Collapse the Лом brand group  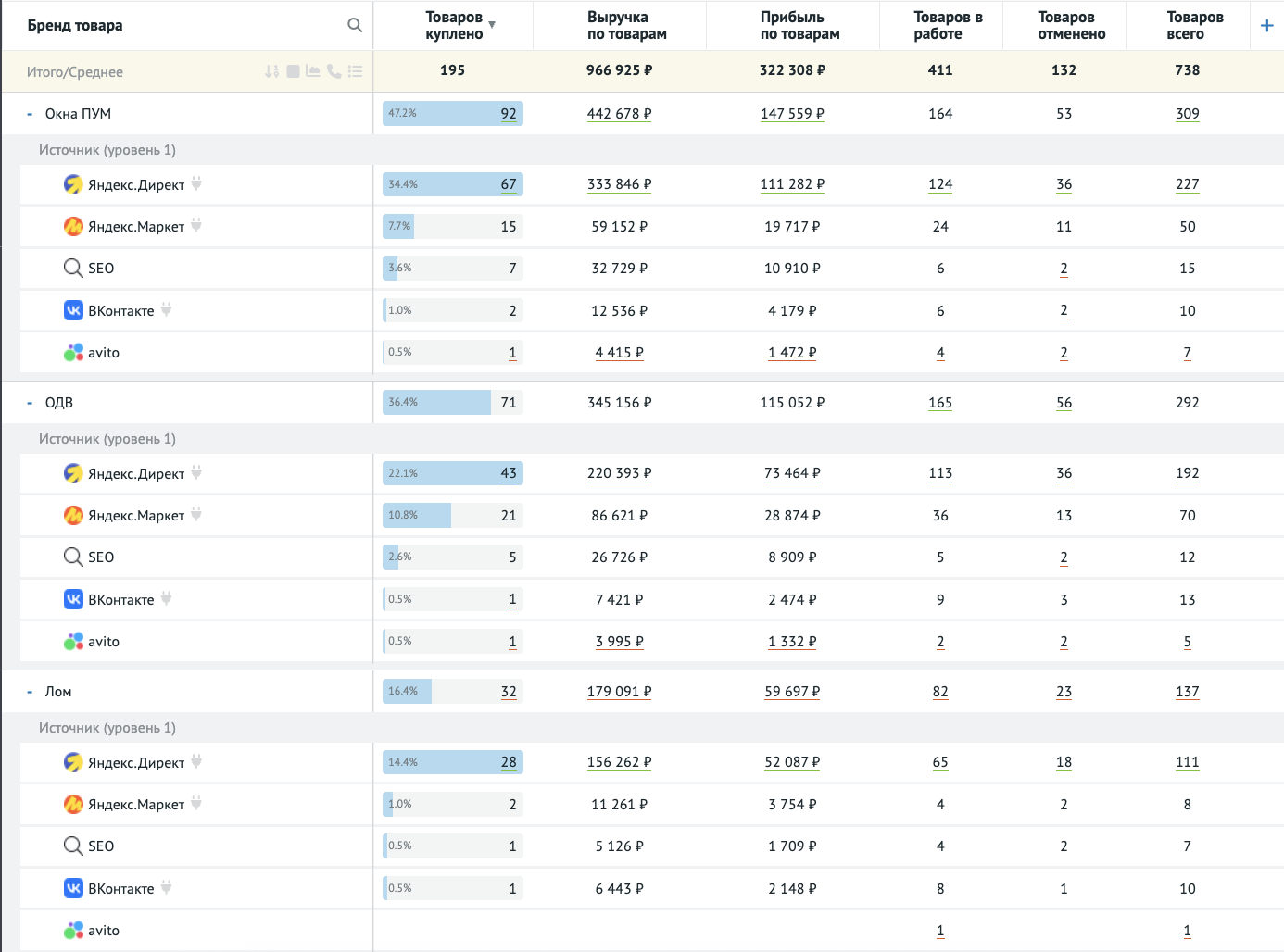(x=30, y=692)
